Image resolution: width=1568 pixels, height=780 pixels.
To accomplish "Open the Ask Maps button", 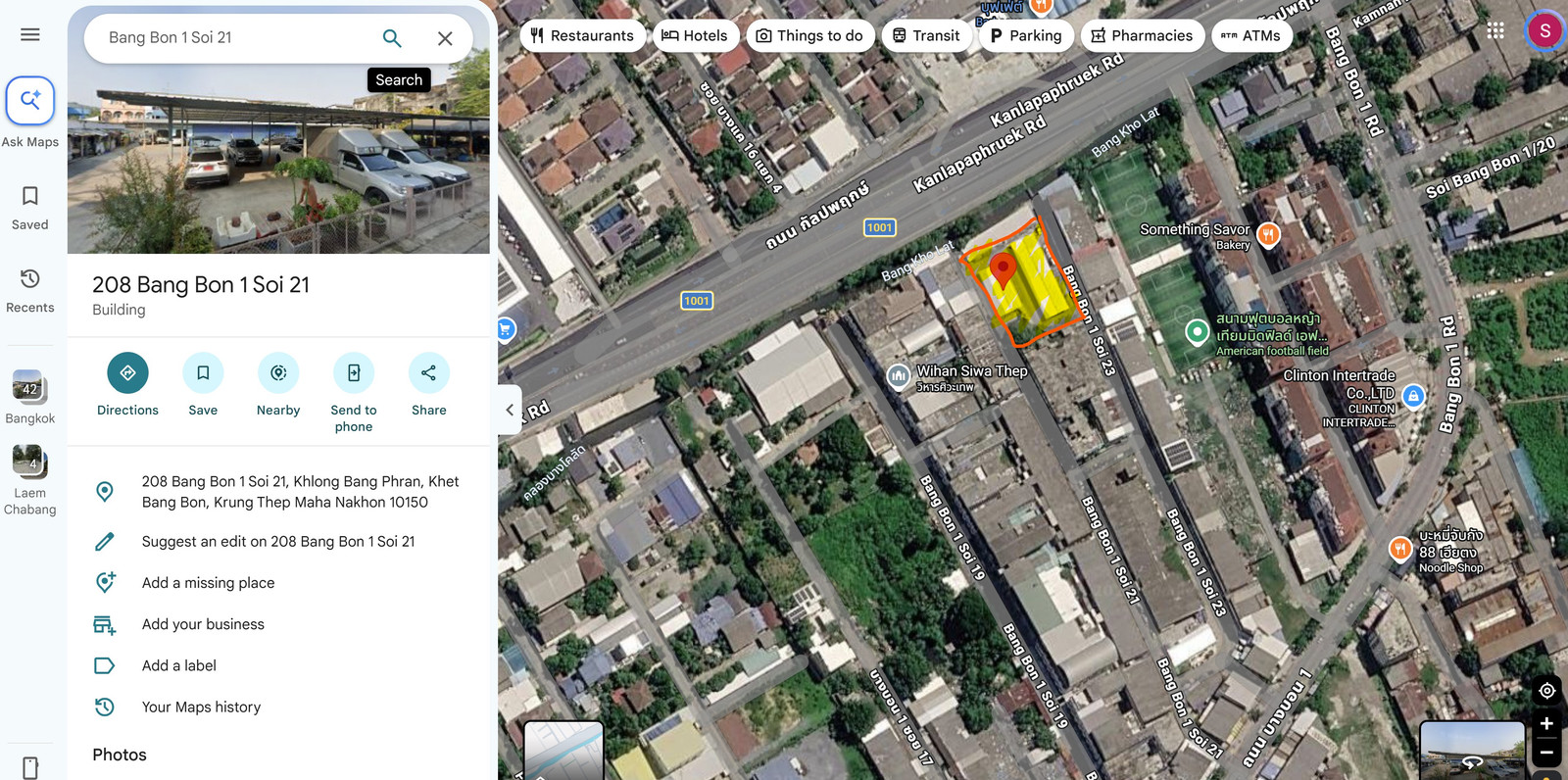I will (30, 100).
